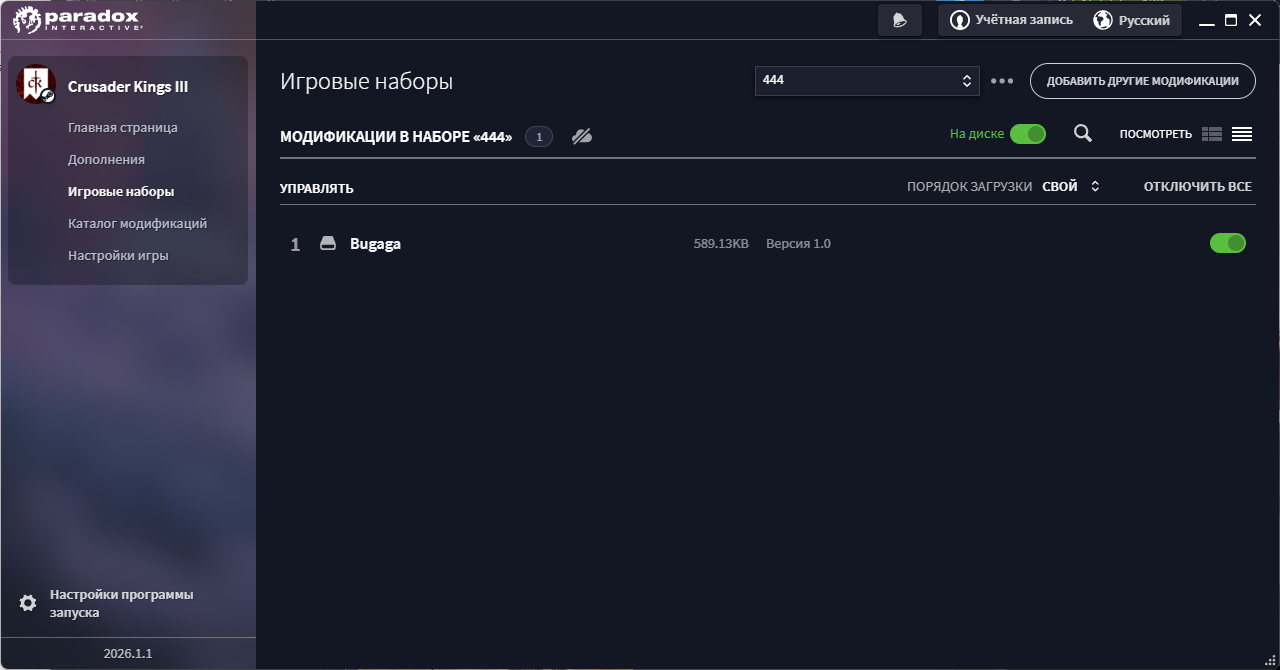
Task: Click the Crusader Kings III title
Action: (x=128, y=87)
